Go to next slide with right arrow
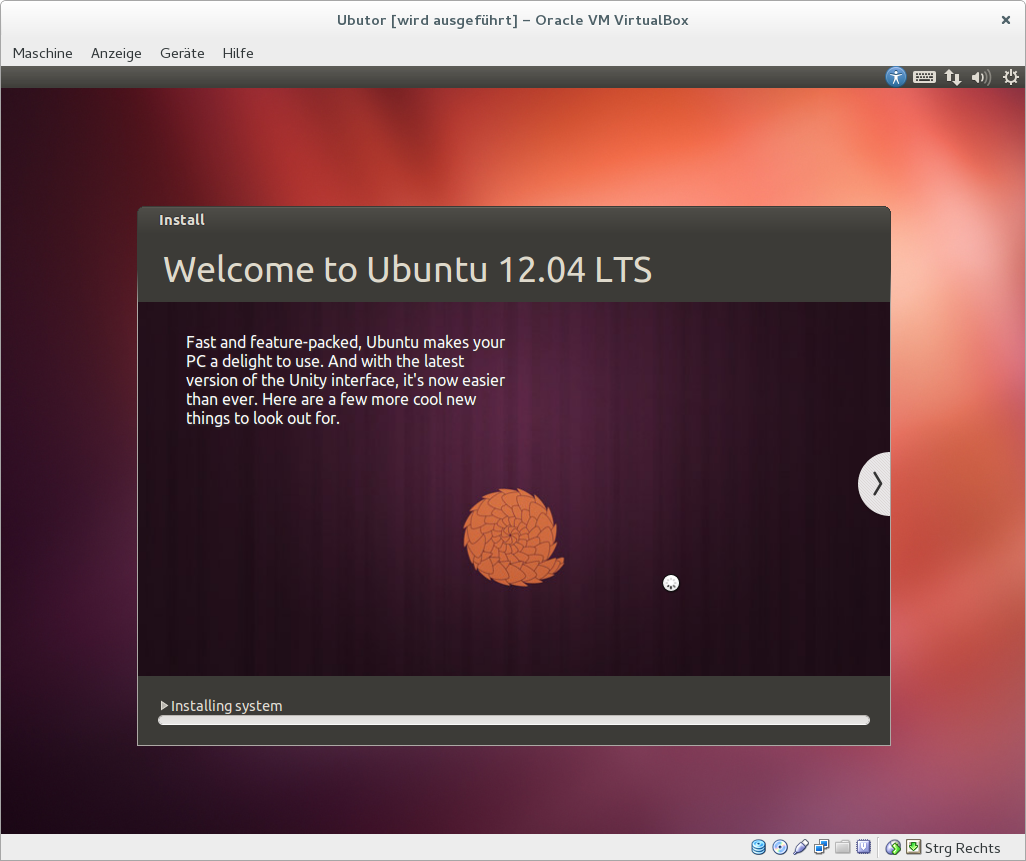Screen dimensions: 1026x861 876,484
